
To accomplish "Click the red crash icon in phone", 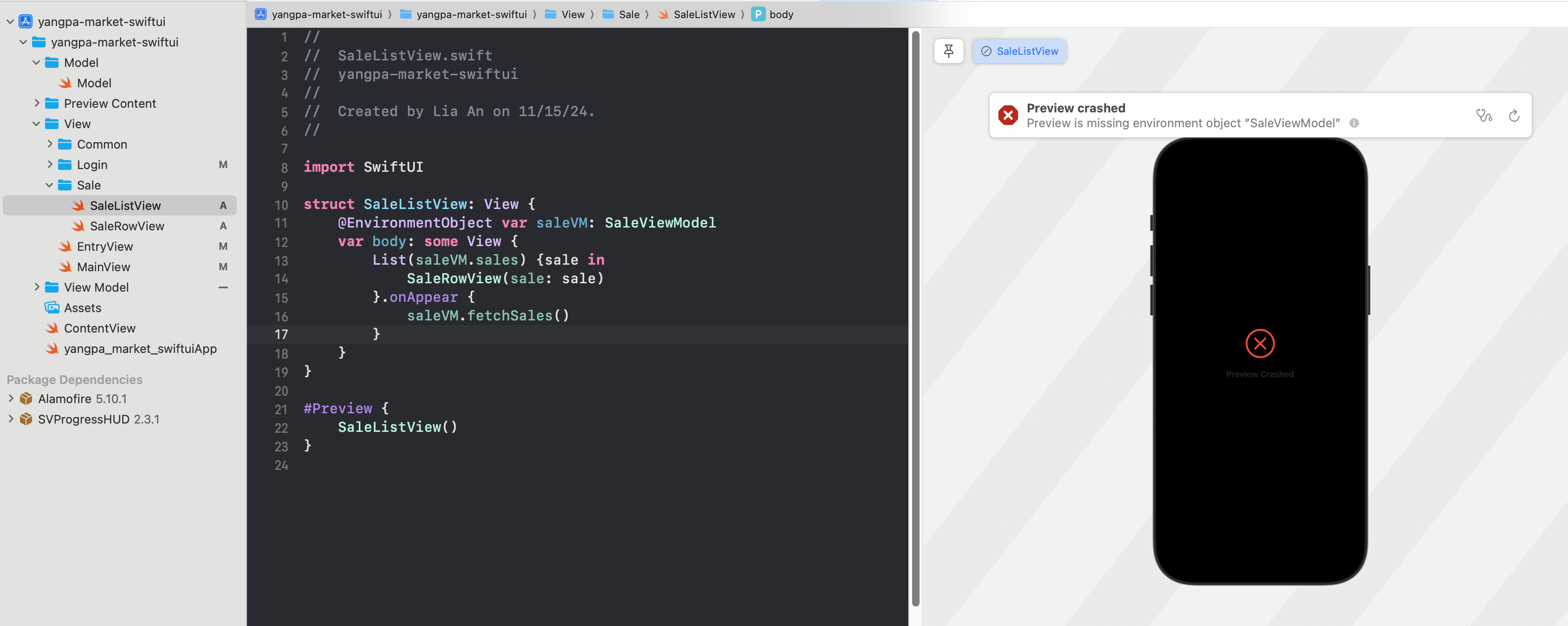I will tap(1259, 344).
